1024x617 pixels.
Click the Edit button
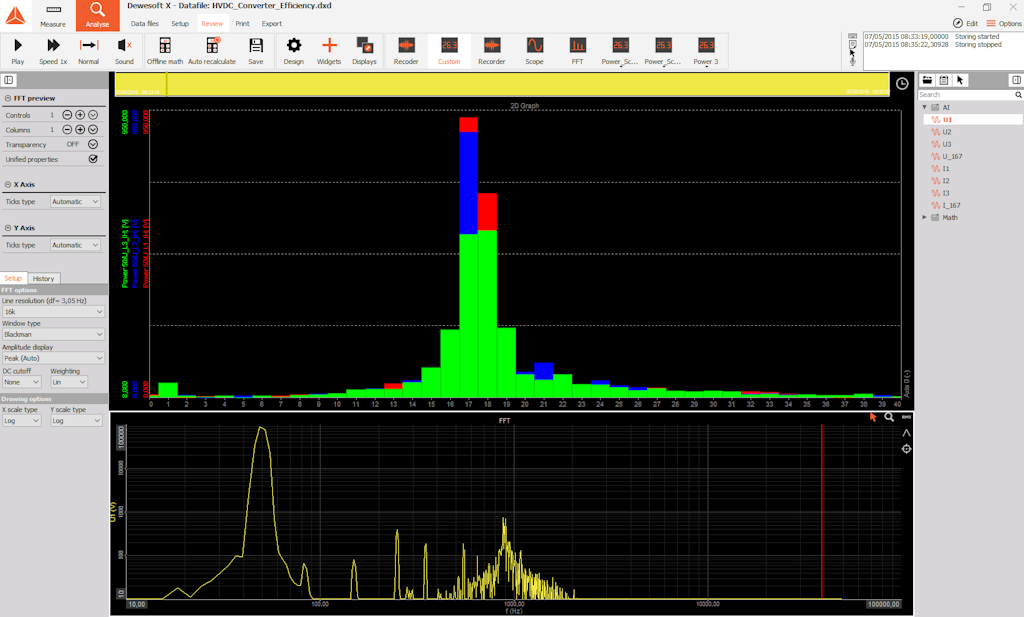965,24
